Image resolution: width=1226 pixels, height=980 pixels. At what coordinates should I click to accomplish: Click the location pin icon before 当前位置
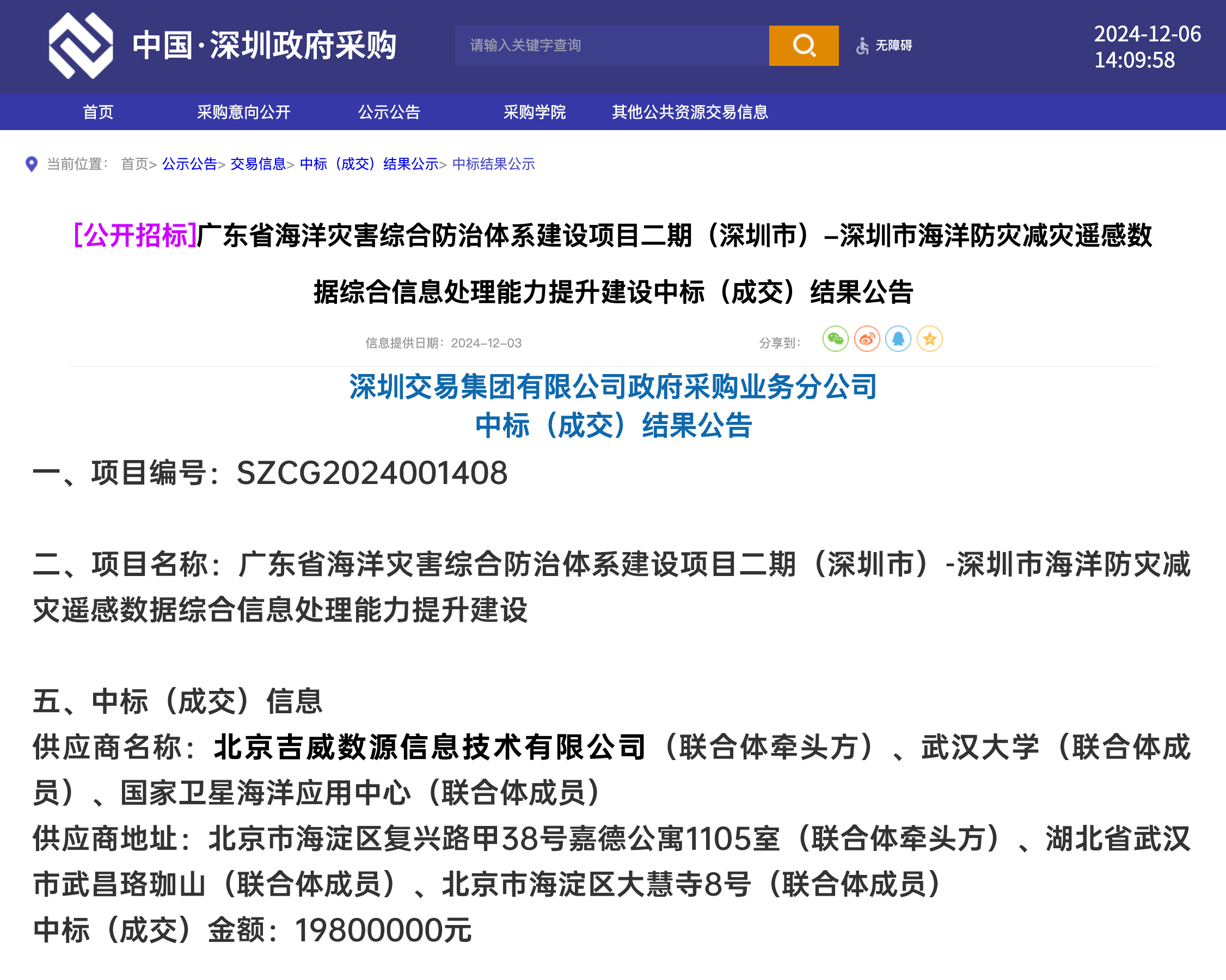32,164
